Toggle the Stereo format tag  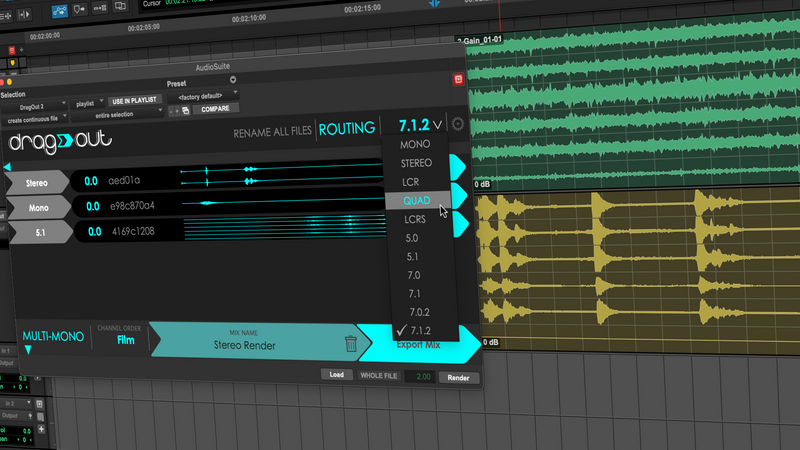tap(37, 183)
